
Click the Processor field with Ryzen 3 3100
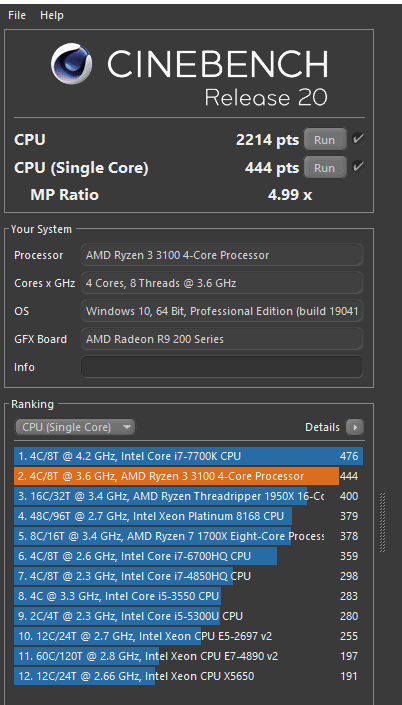point(222,255)
